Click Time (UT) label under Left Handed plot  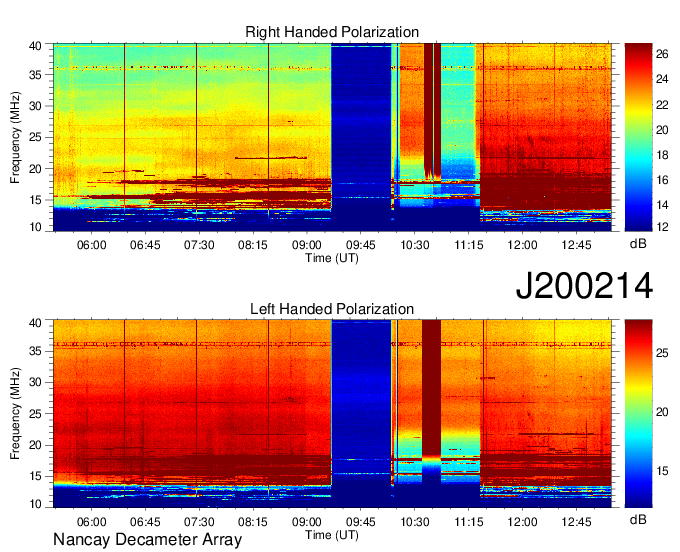pyautogui.click(x=332, y=535)
